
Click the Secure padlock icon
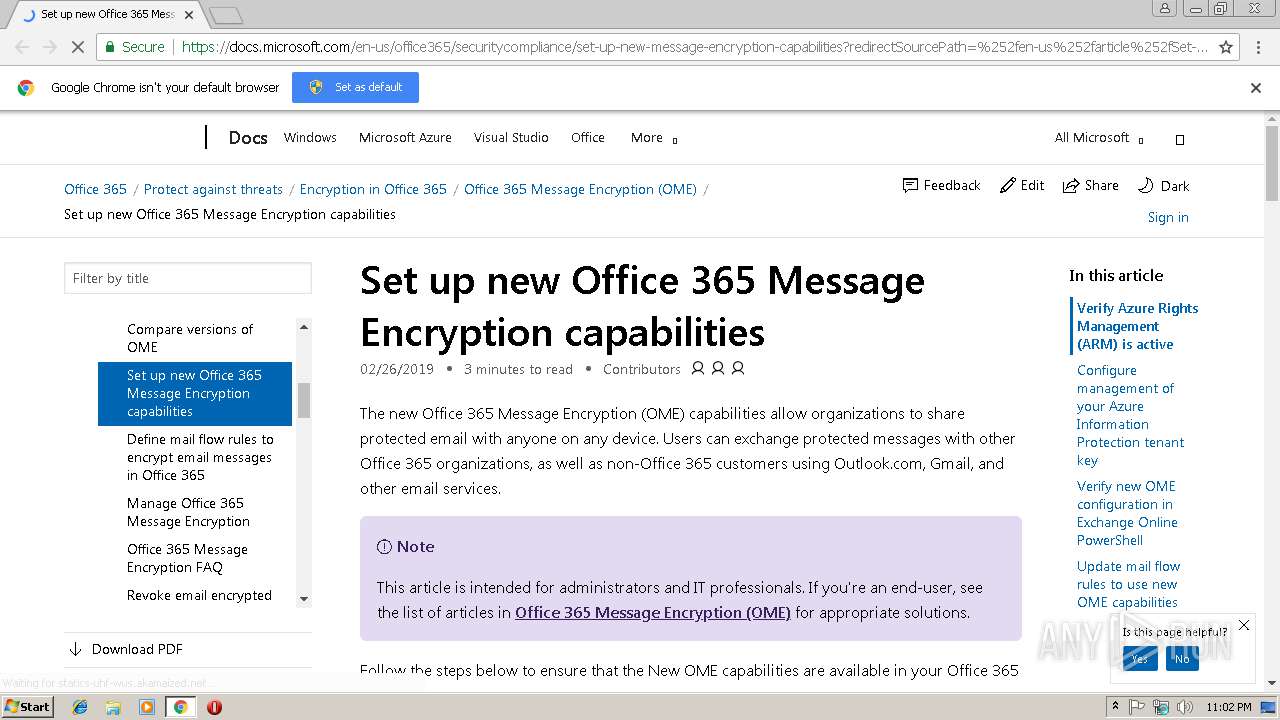click(x=109, y=47)
